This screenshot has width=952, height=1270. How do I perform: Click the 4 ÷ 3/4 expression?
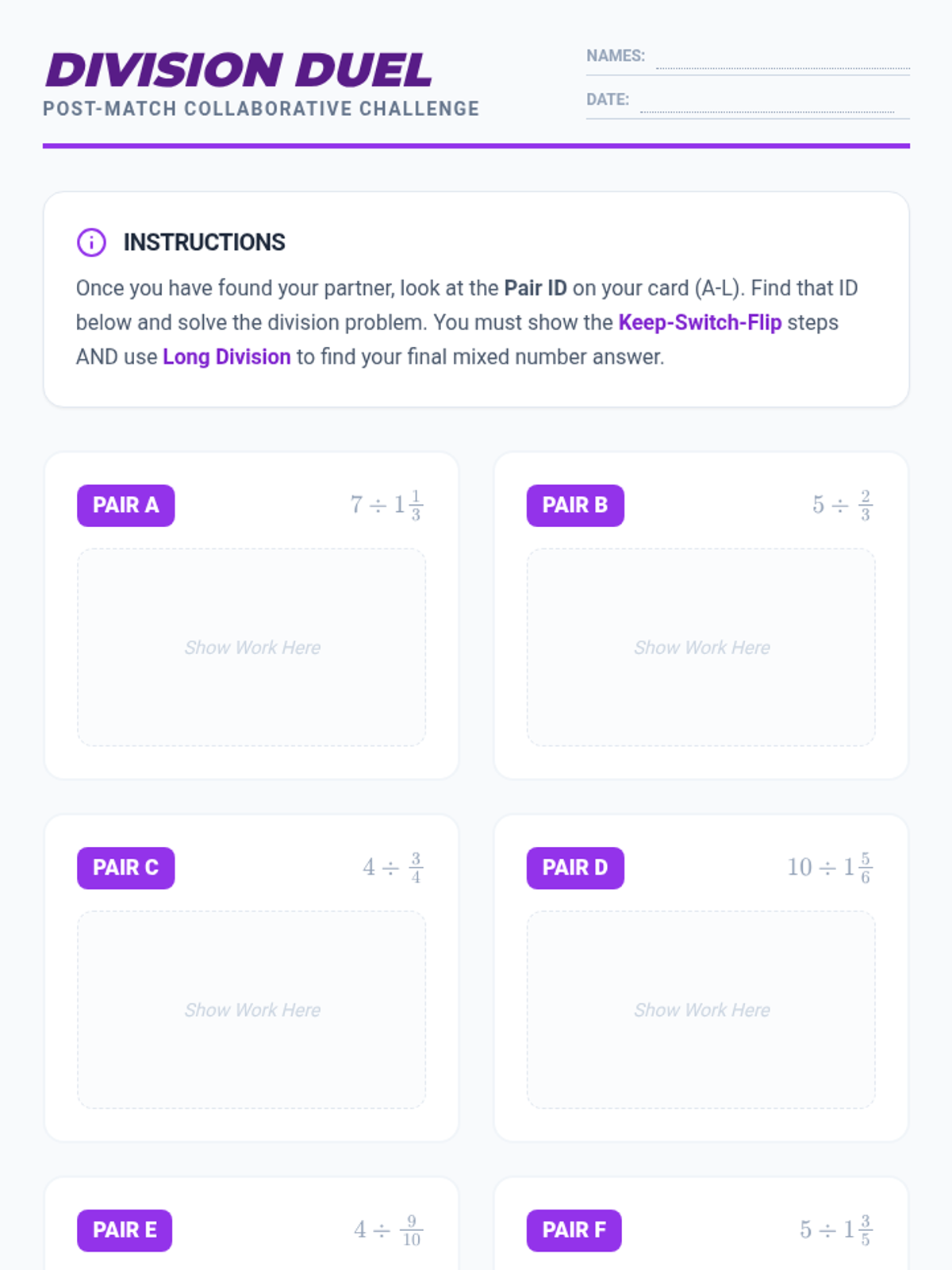click(393, 867)
